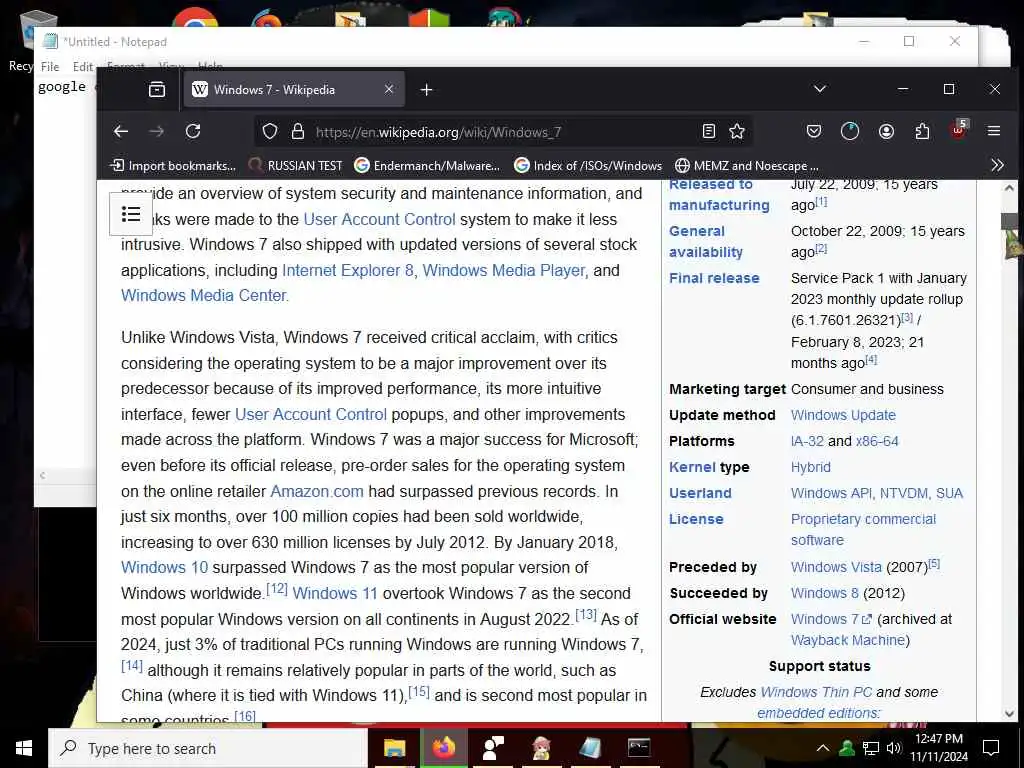Jump to citation [14]

[131, 665]
